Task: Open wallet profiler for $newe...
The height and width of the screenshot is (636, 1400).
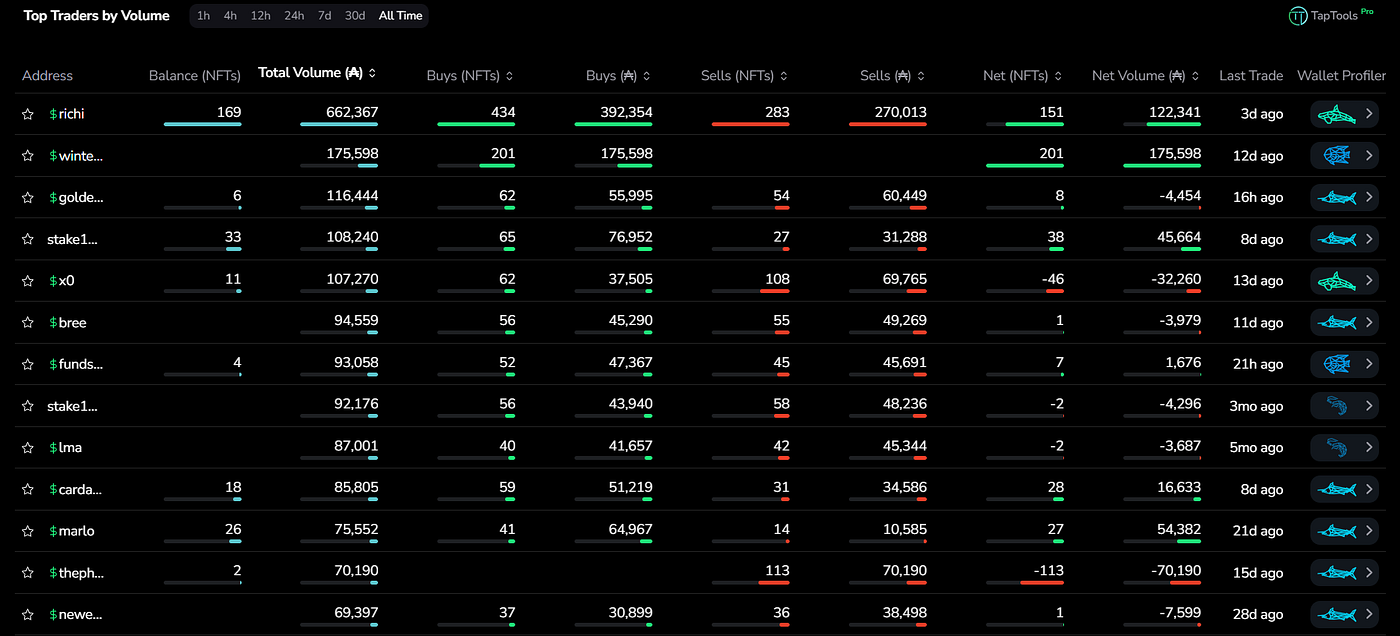Action: pyautogui.click(x=1345, y=615)
